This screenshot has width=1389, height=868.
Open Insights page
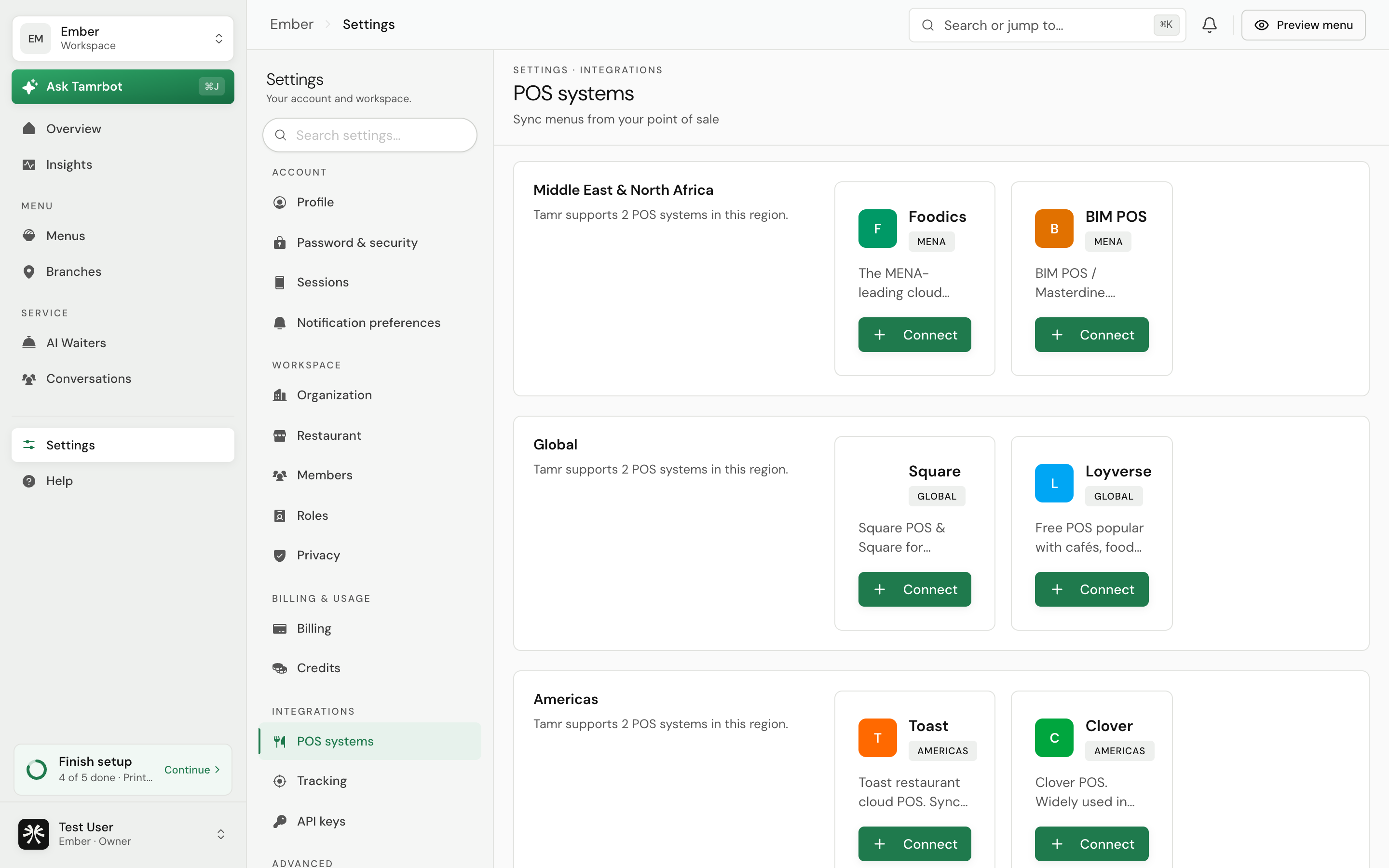coord(123,164)
